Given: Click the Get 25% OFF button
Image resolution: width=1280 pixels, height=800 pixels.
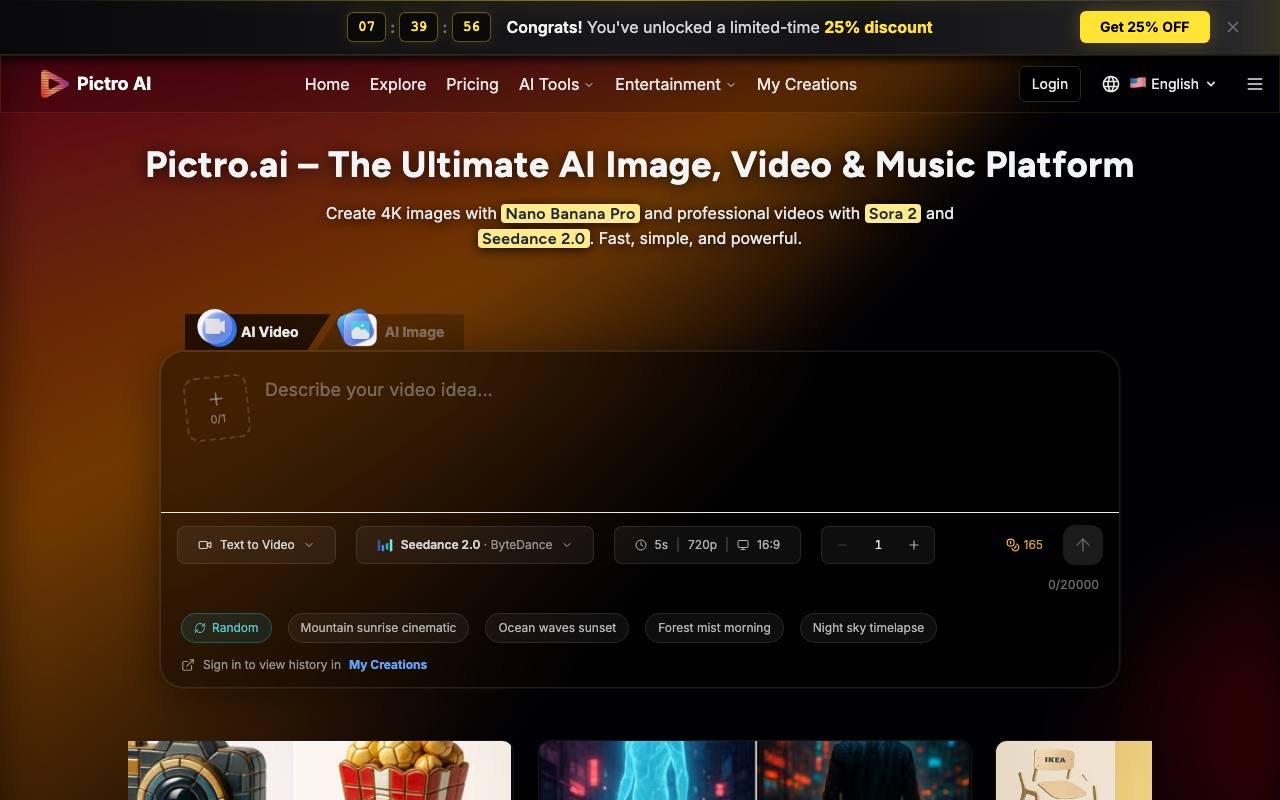Looking at the screenshot, I should 1145,27.
